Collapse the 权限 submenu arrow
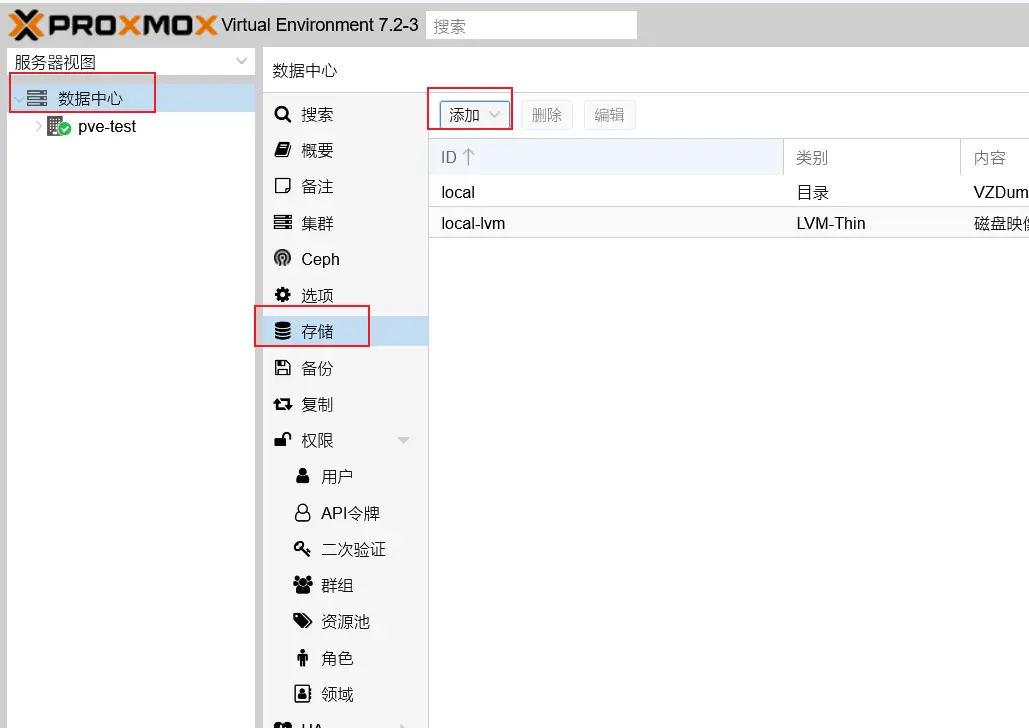 click(x=403, y=440)
